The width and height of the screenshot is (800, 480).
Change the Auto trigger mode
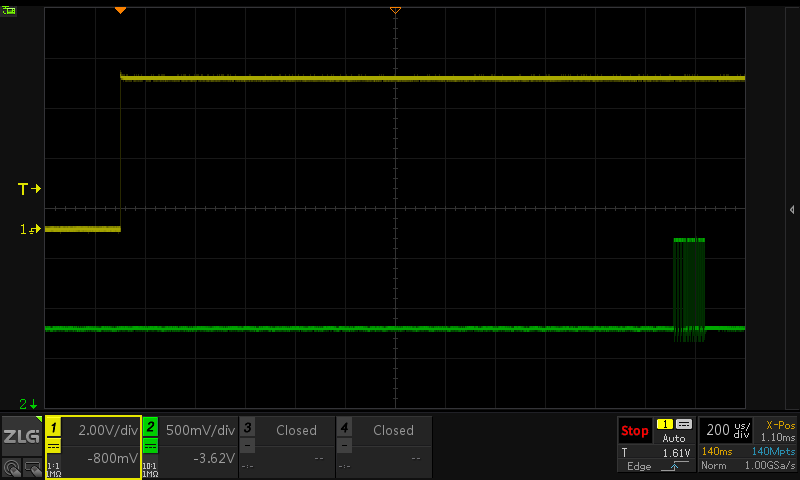pyautogui.click(x=673, y=438)
